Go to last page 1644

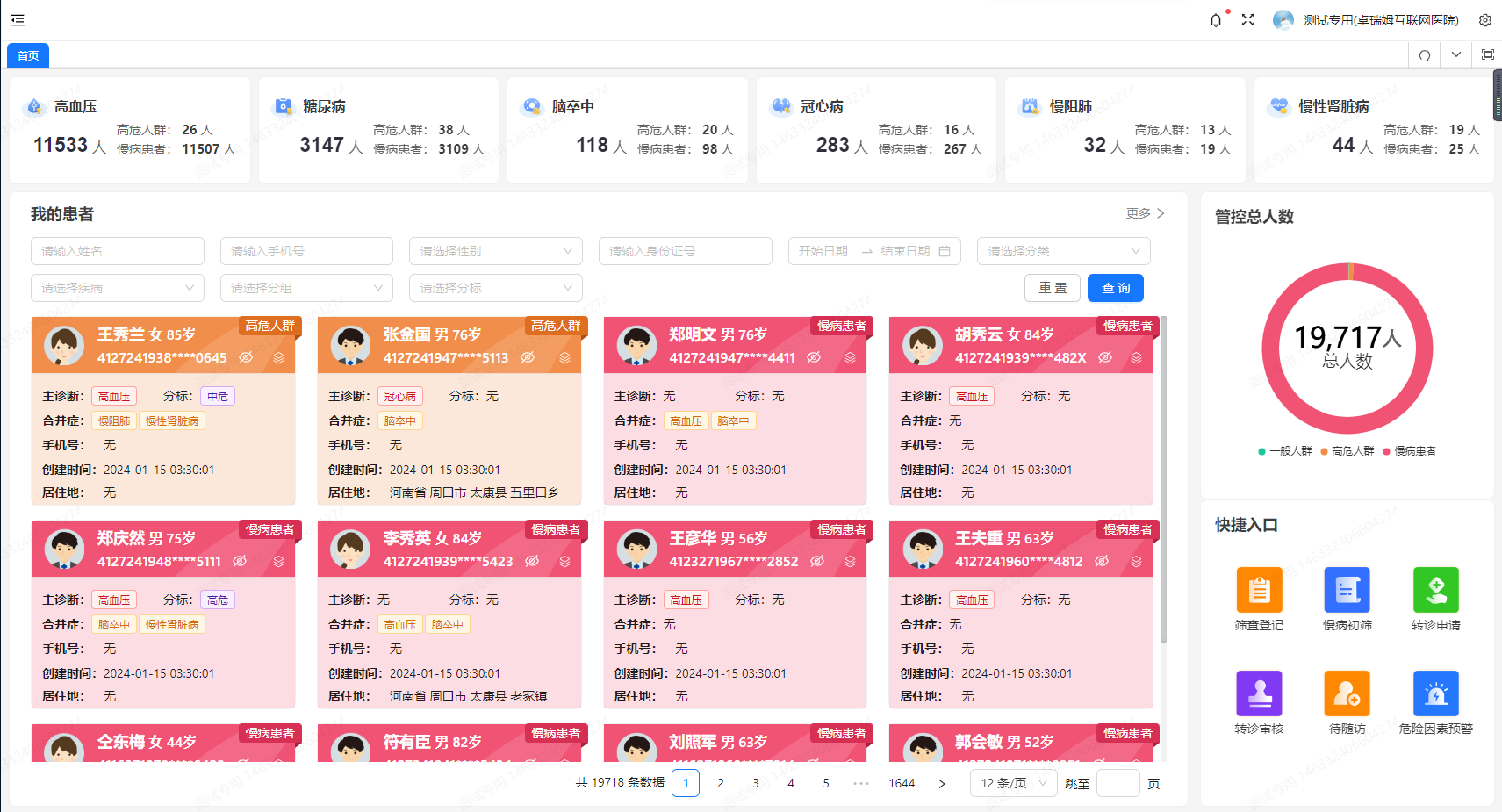coord(902,783)
